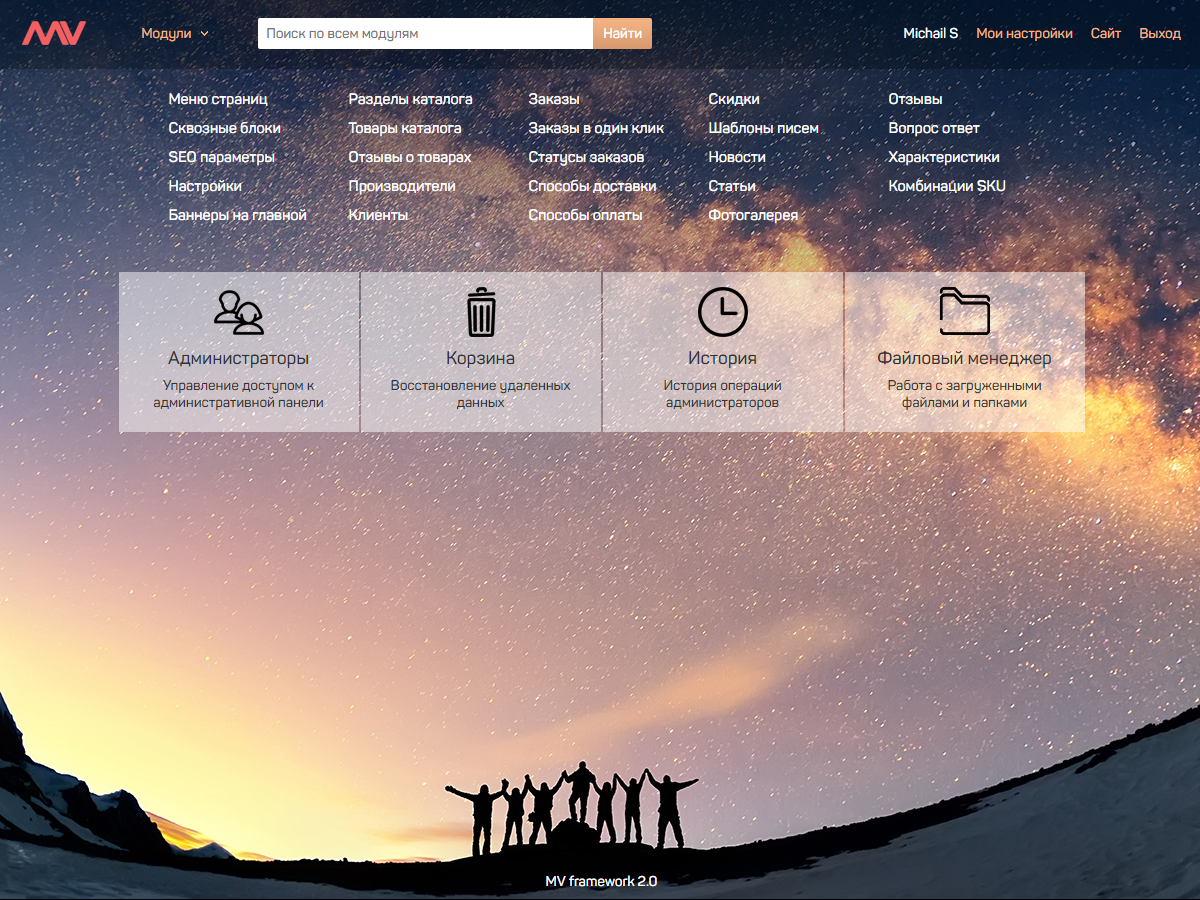1200x900 pixels.
Task: Open the История clock icon
Action: pyautogui.click(x=722, y=312)
